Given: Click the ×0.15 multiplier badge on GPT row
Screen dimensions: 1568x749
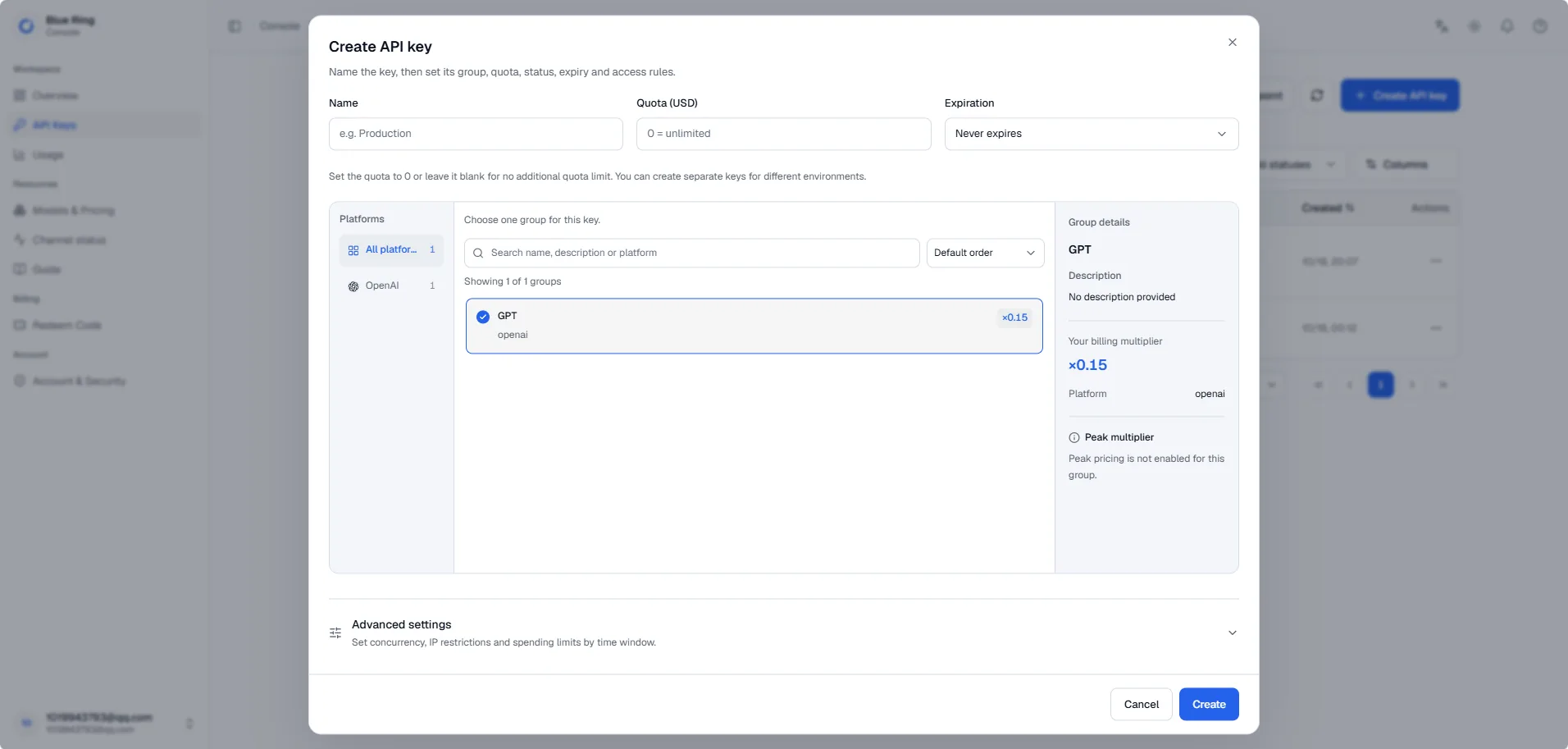Looking at the screenshot, I should [1014, 317].
